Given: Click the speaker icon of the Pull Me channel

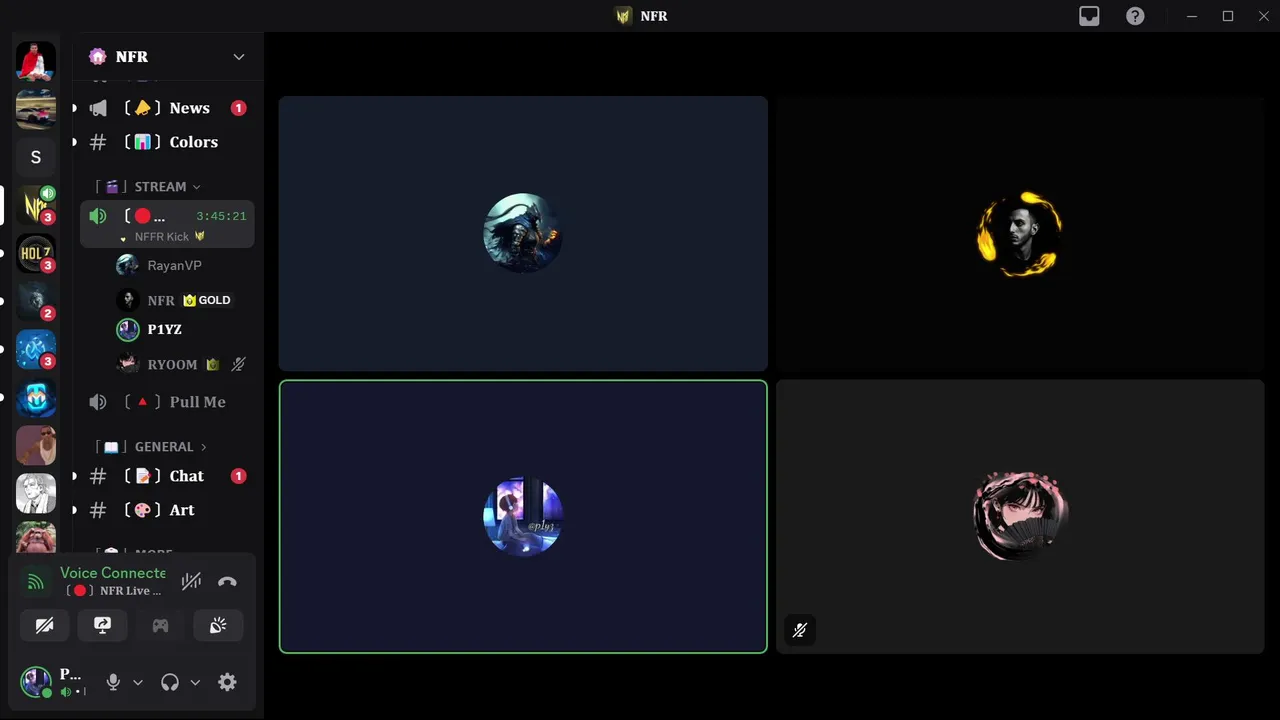Looking at the screenshot, I should 97,402.
